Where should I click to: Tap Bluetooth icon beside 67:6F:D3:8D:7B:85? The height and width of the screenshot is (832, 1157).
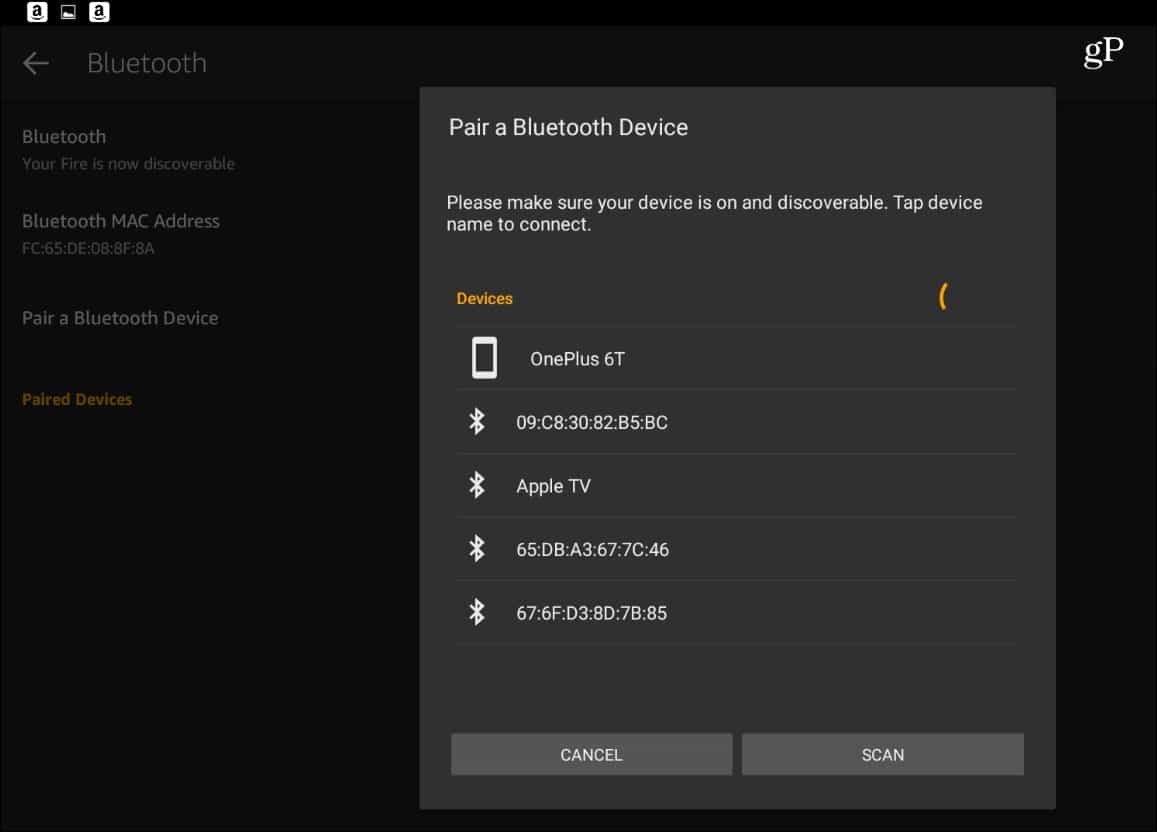(477, 612)
